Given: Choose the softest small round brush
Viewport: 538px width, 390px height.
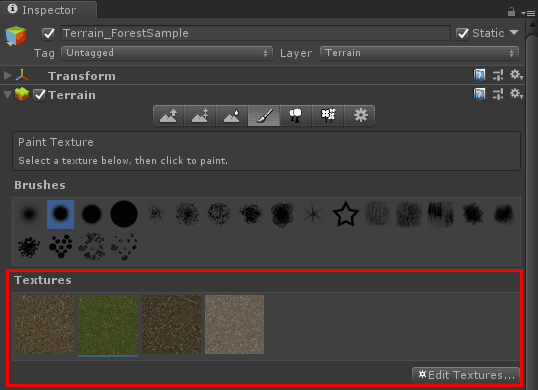Looking at the screenshot, I should click(x=29, y=214).
